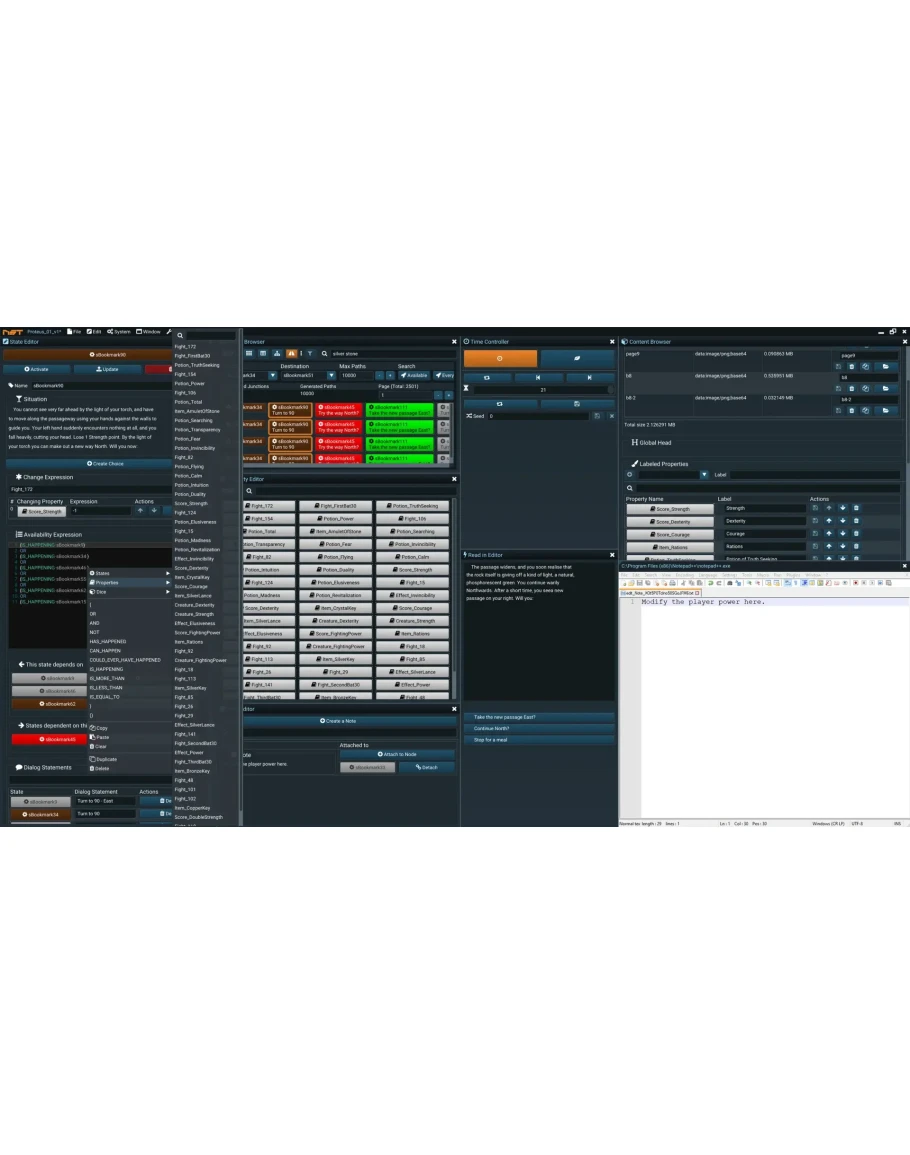Click the eraser button in Time Controller
Image resolution: width=910 pixels, height=1155 pixels.
point(578,358)
